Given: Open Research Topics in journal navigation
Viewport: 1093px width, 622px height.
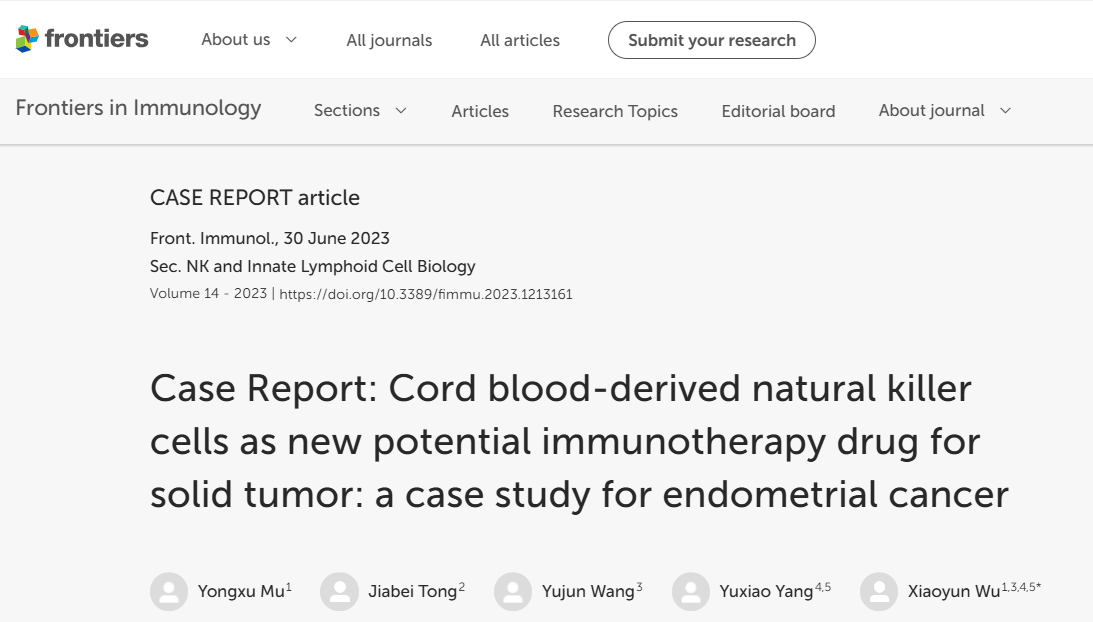Looking at the screenshot, I should tap(615, 111).
